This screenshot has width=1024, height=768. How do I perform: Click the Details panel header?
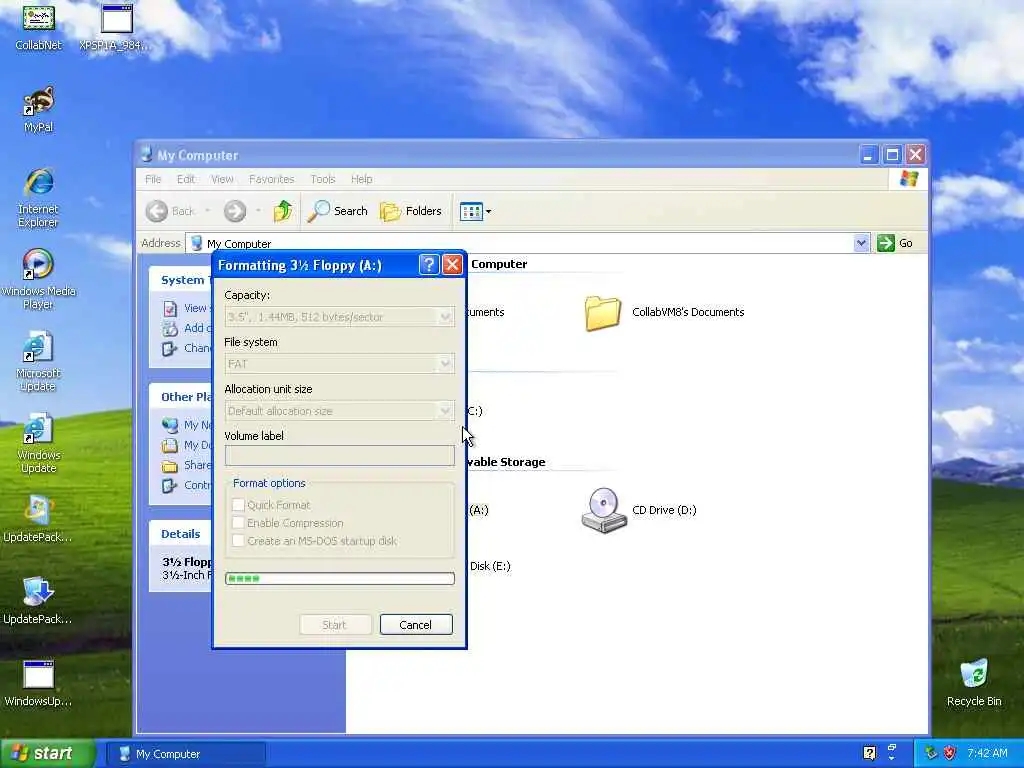click(x=180, y=534)
